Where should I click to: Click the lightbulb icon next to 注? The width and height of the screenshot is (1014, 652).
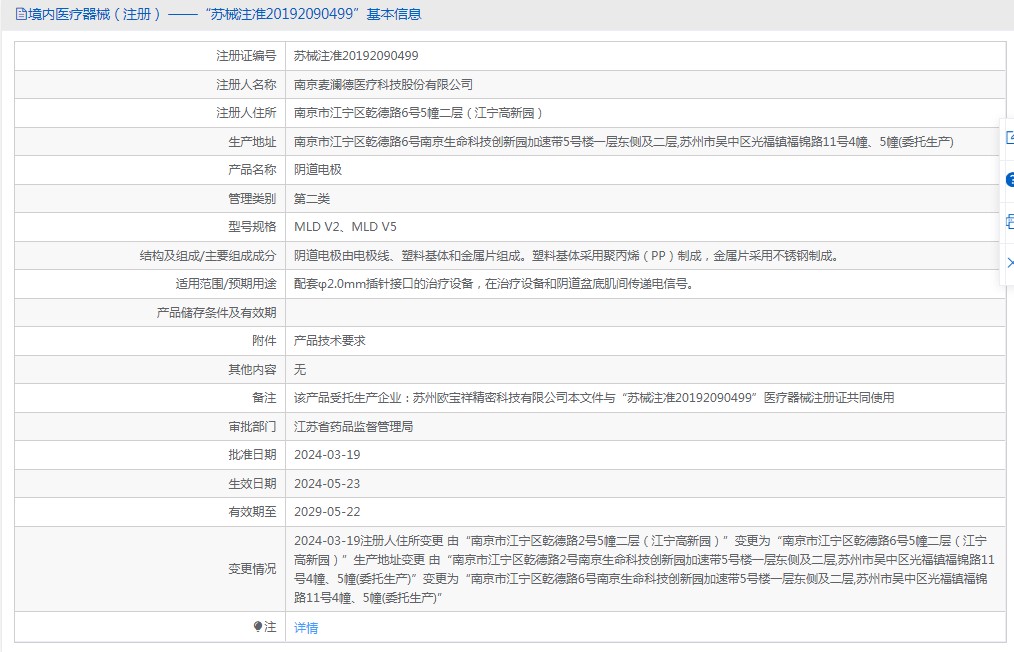click(258, 627)
